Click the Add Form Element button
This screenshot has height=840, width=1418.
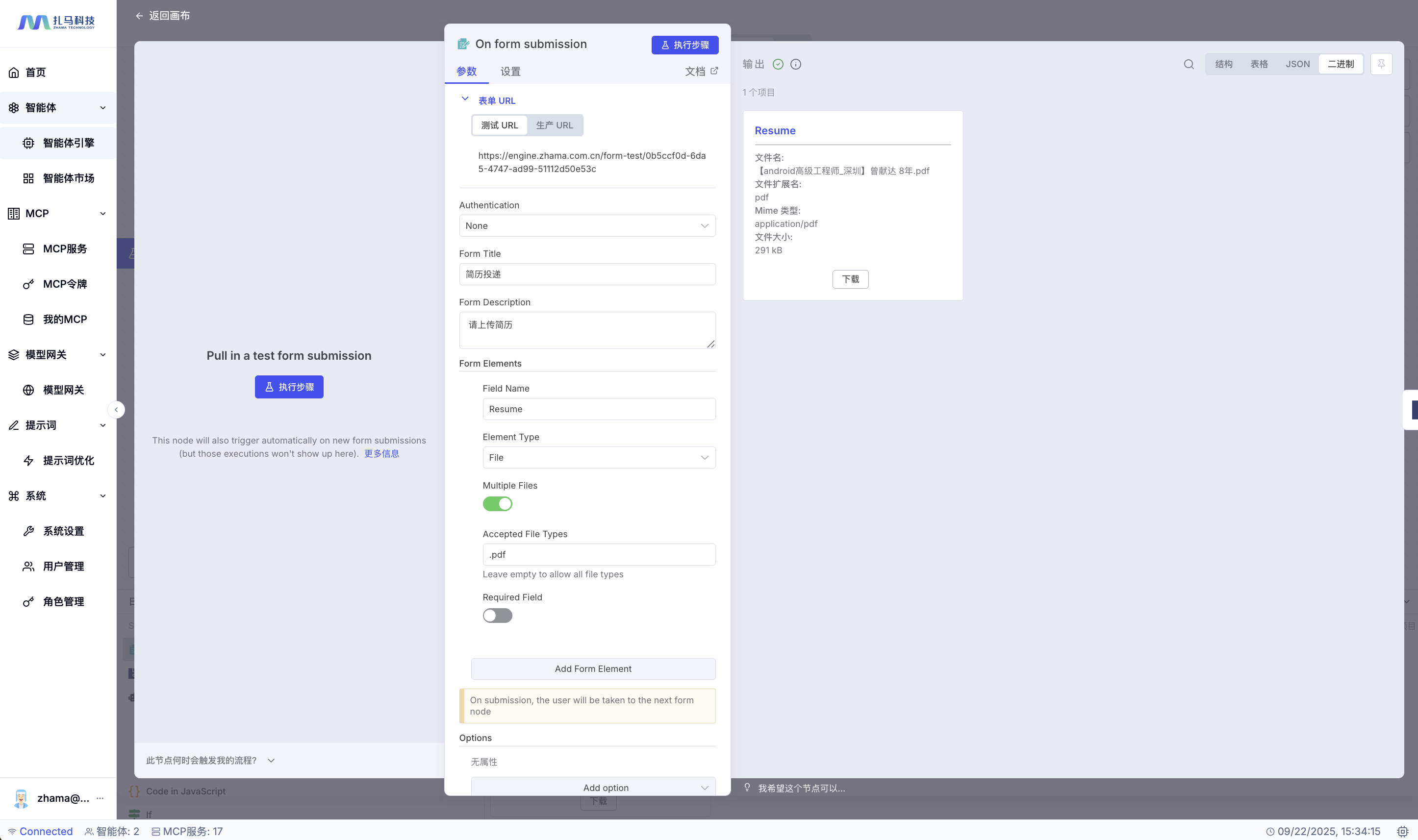tap(593, 668)
